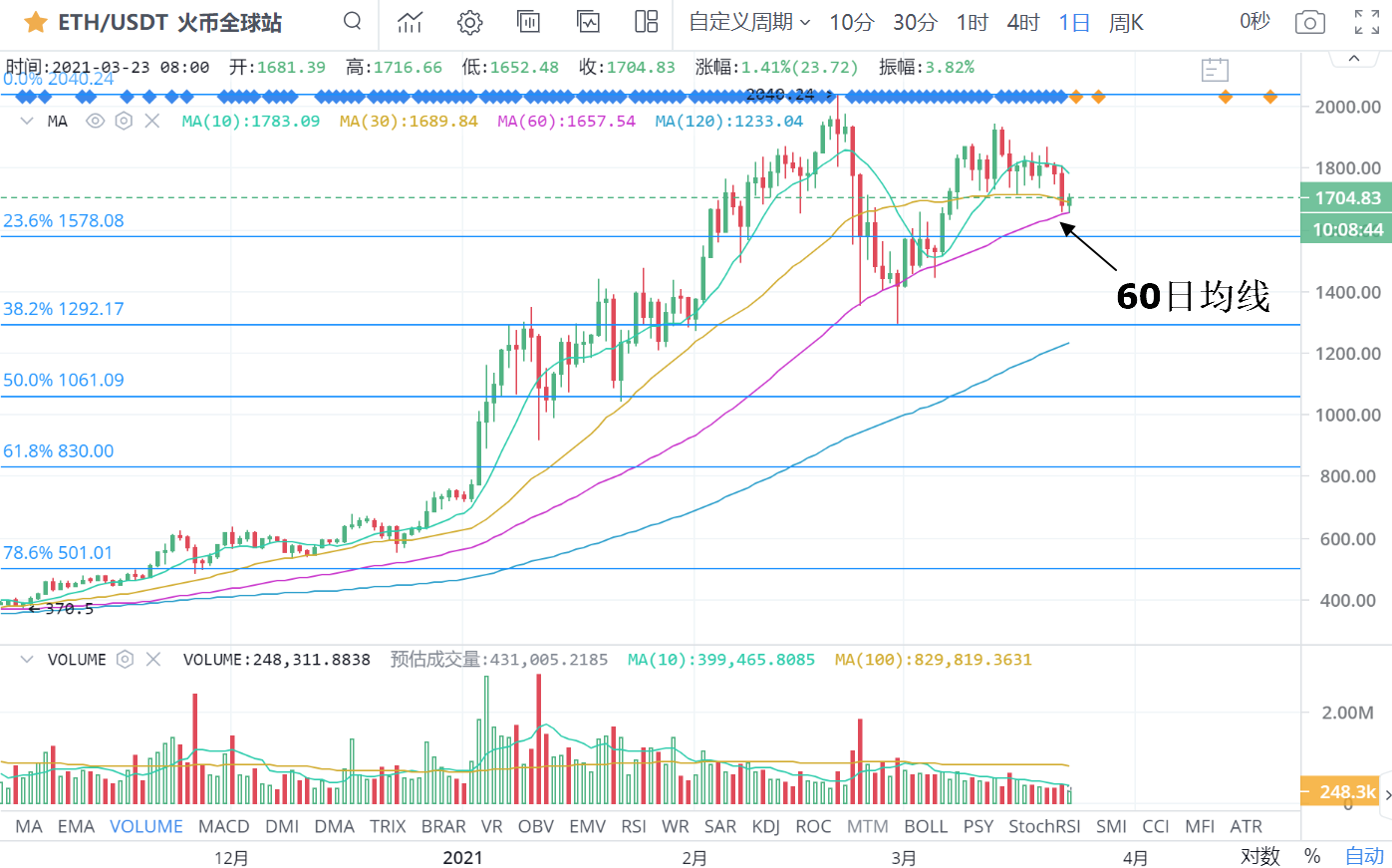Open the MACD indicator tab

223,826
